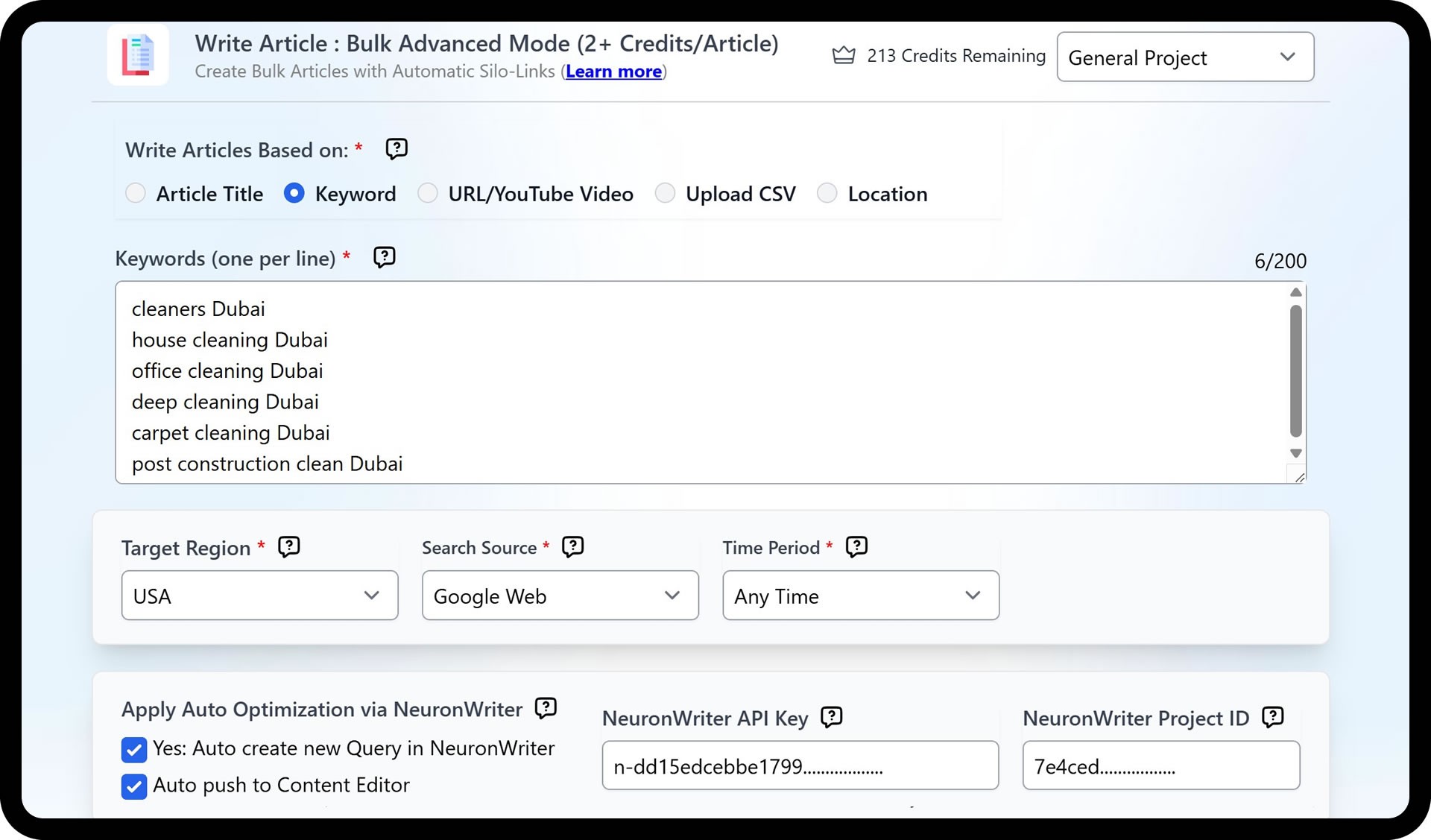Click the keyword line 'house cleaning Dubai'
The height and width of the screenshot is (840, 1431).
click(x=230, y=340)
